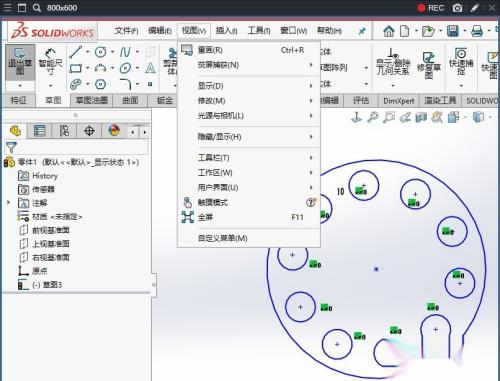Open the 用户界面(U) submenu
The image size is (500, 381).
point(249,187)
